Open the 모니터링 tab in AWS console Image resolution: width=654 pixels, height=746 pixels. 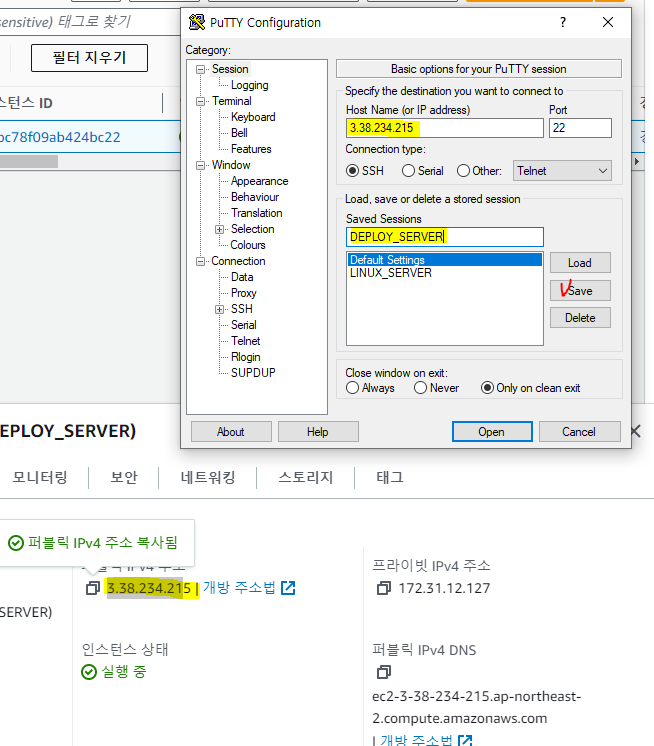point(40,477)
